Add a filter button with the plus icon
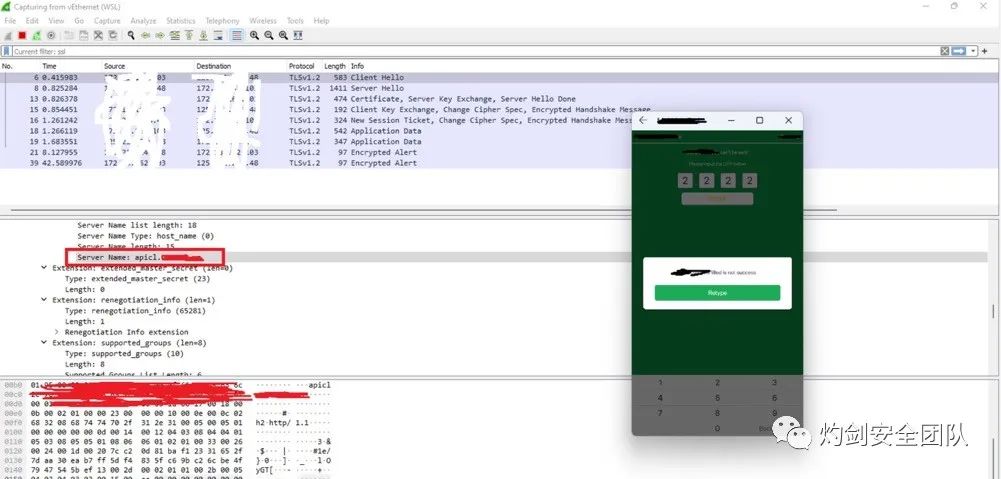1001x479 pixels. click(x=985, y=51)
